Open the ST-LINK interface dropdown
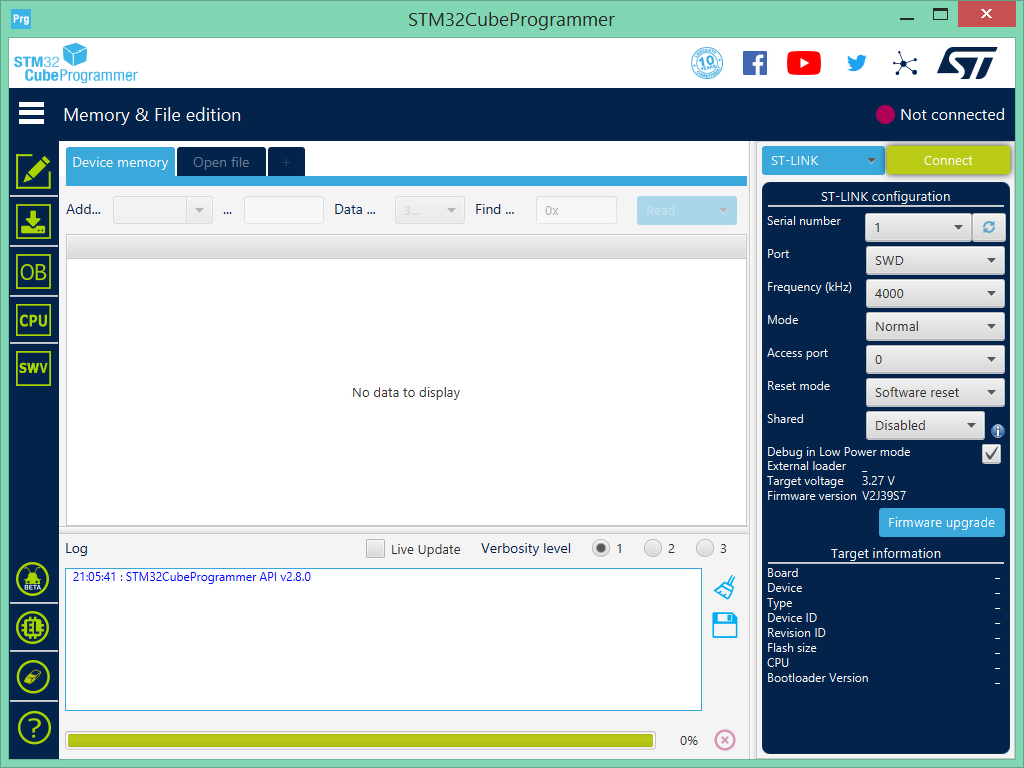This screenshot has width=1024, height=768. (823, 161)
